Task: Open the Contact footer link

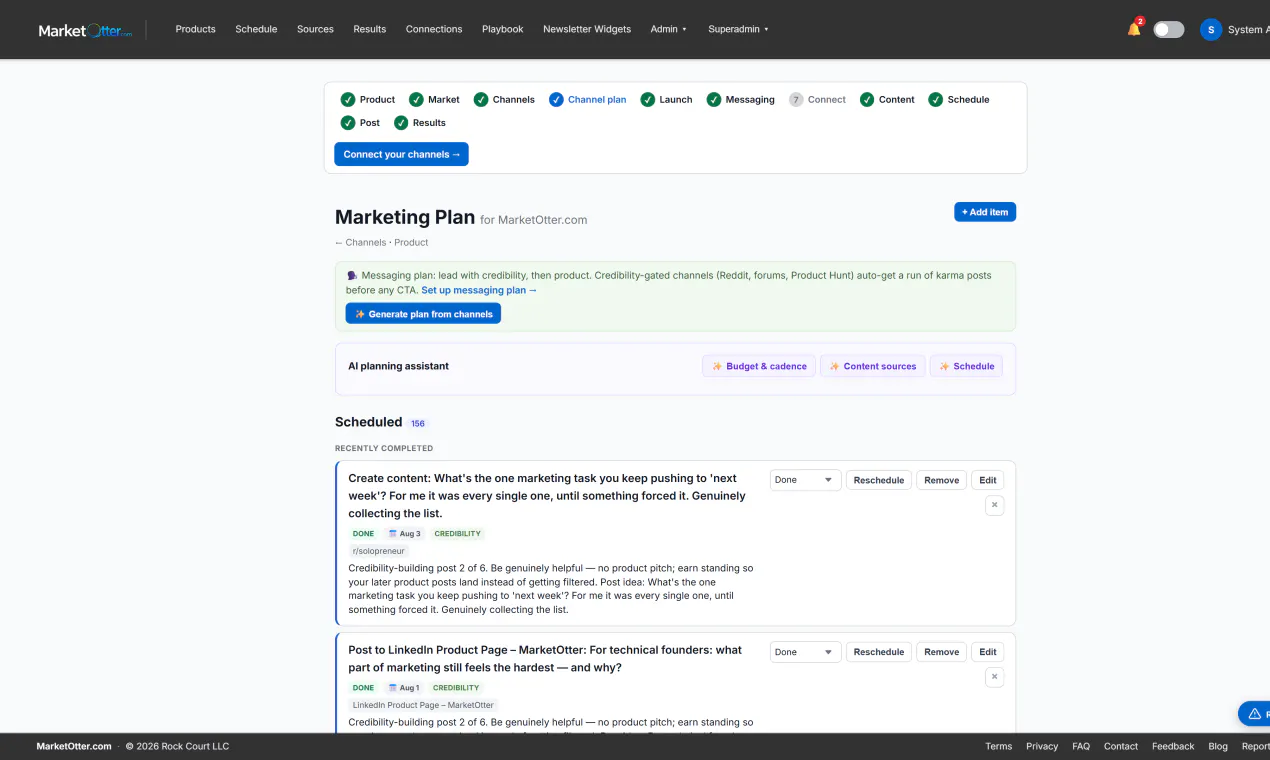Action: click(1121, 746)
